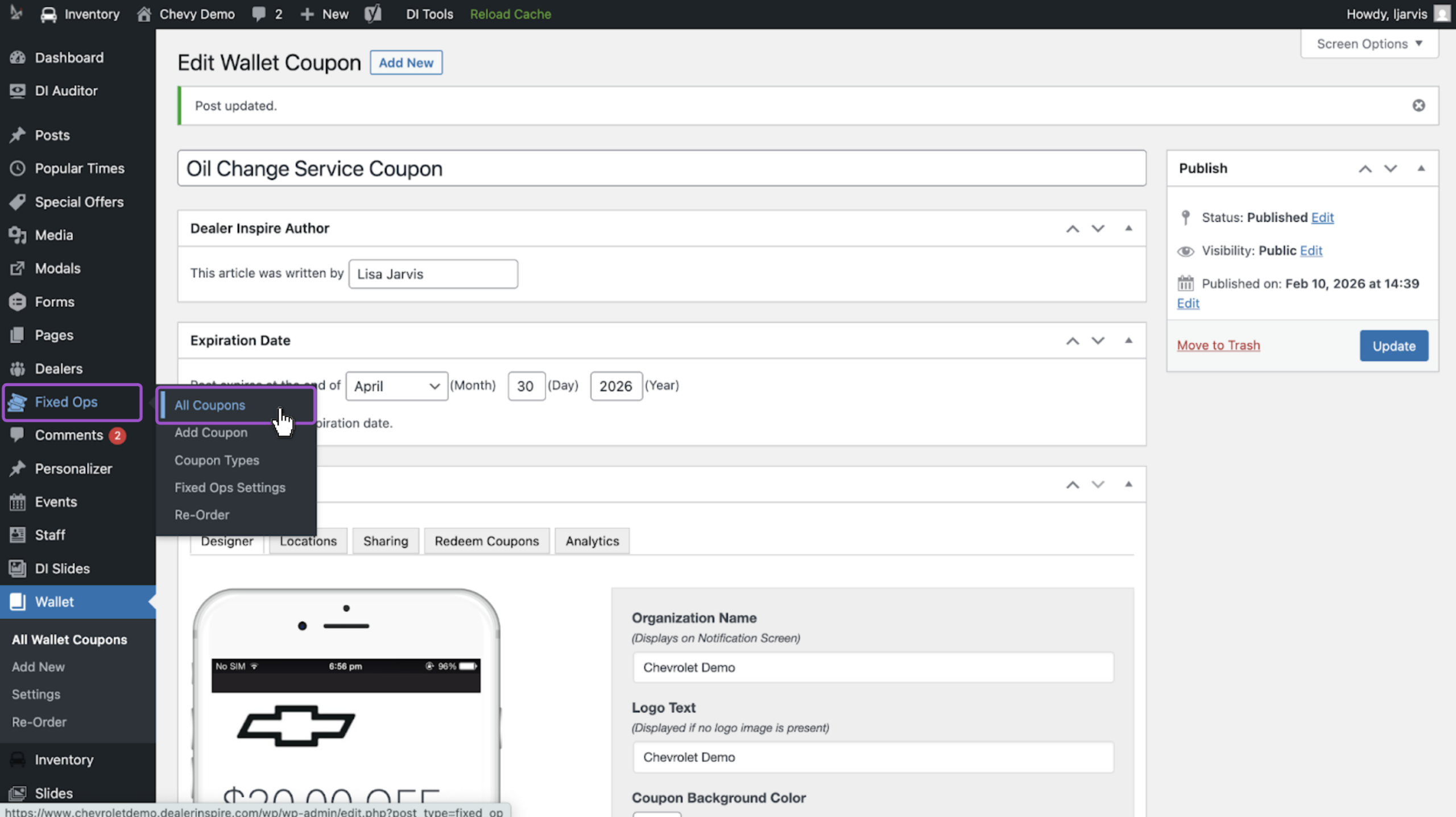The width and height of the screenshot is (1456, 817).
Task: Click the expiration Day field
Action: pos(526,386)
